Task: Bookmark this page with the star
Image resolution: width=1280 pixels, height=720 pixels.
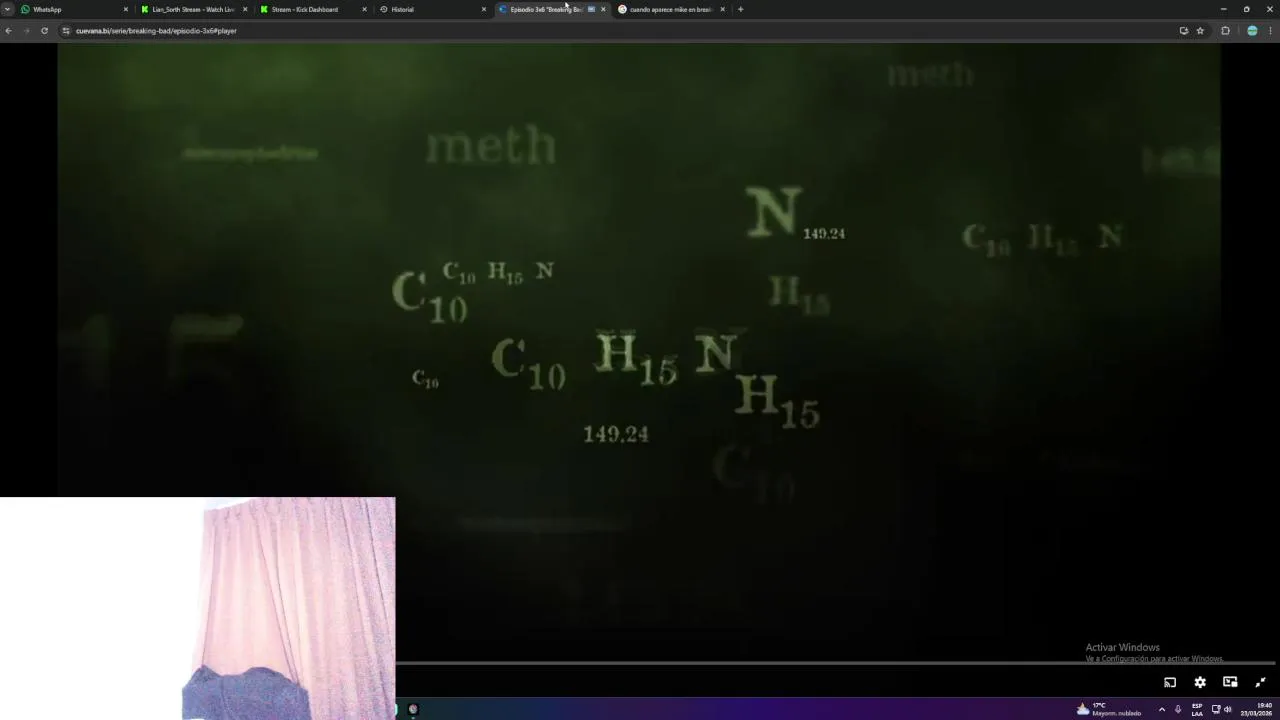Action: tap(1200, 31)
